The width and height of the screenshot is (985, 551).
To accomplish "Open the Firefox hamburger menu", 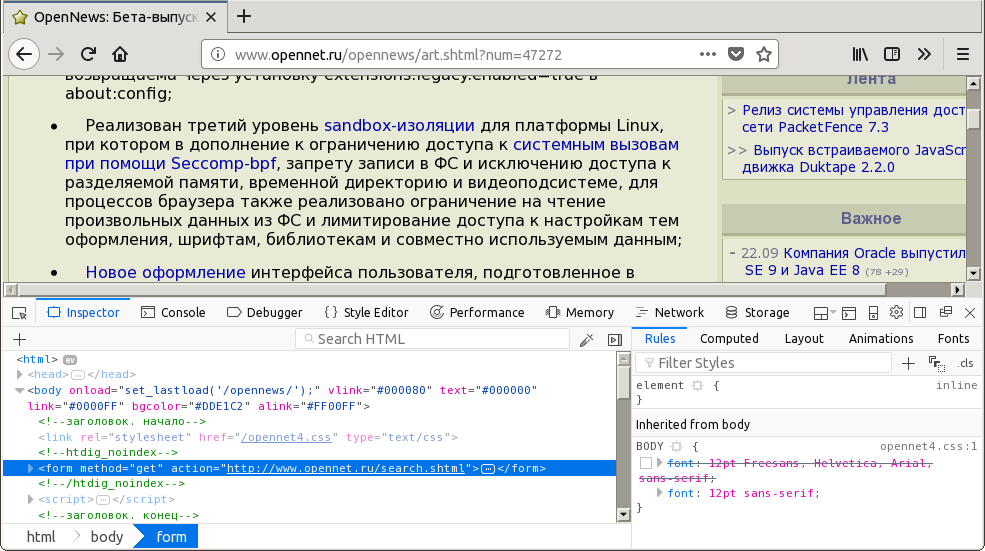I will click(x=962, y=55).
